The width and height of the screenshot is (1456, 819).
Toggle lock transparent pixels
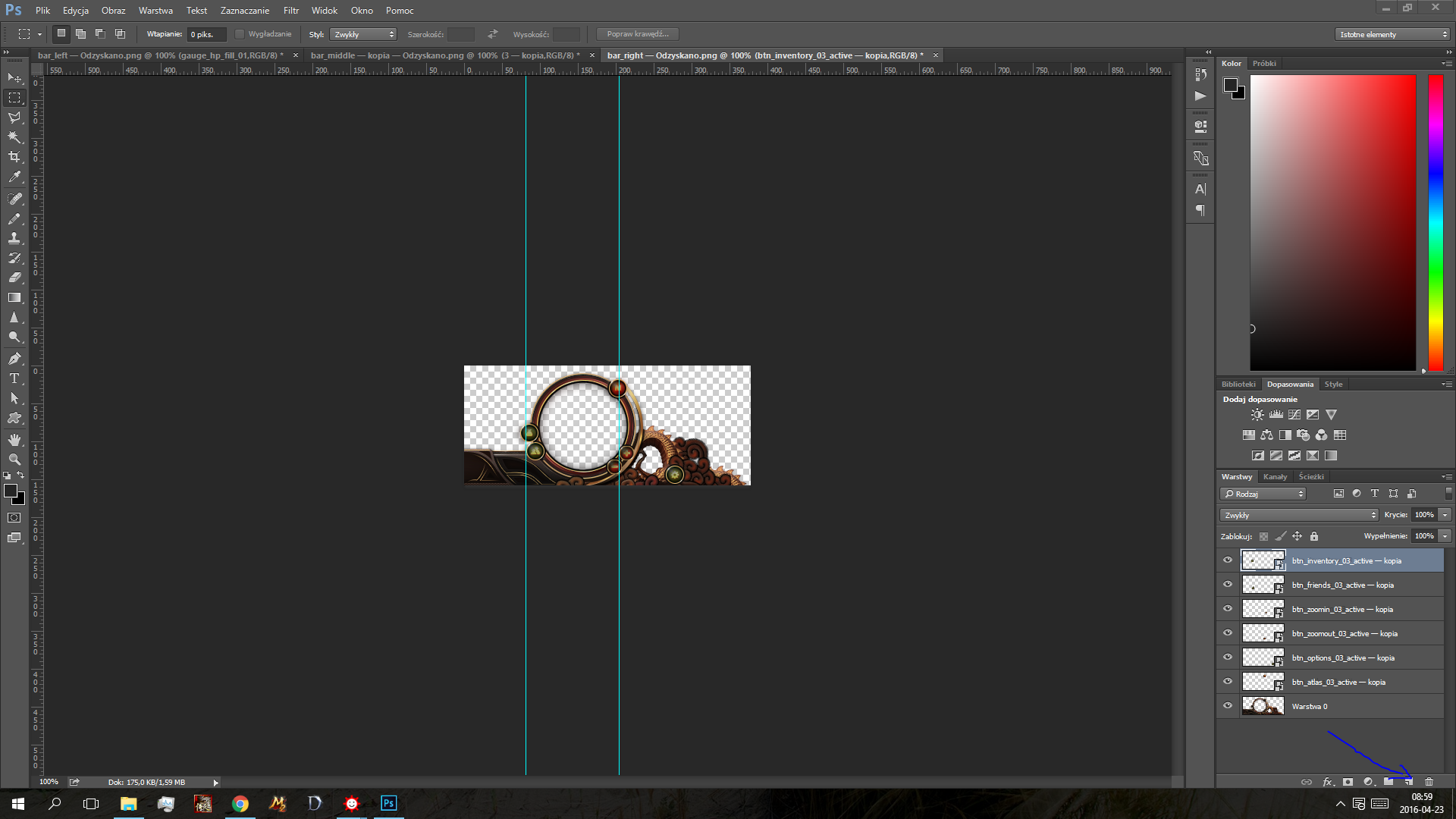point(1263,536)
